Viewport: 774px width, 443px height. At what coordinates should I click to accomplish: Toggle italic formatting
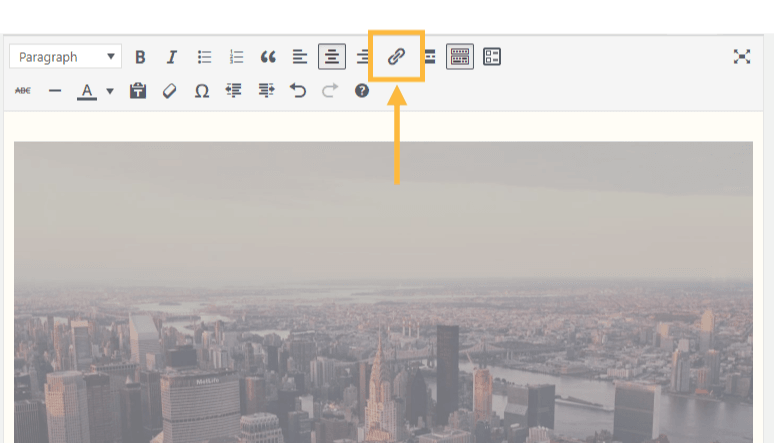point(171,57)
